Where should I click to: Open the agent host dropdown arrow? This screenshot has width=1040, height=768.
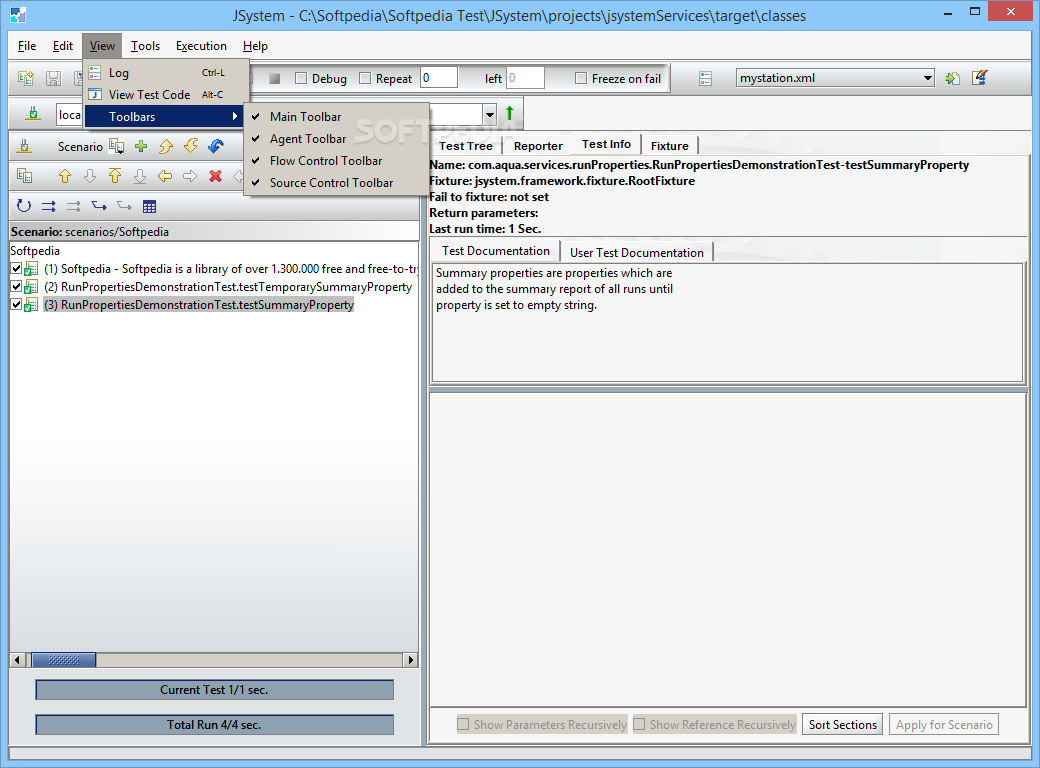click(489, 114)
